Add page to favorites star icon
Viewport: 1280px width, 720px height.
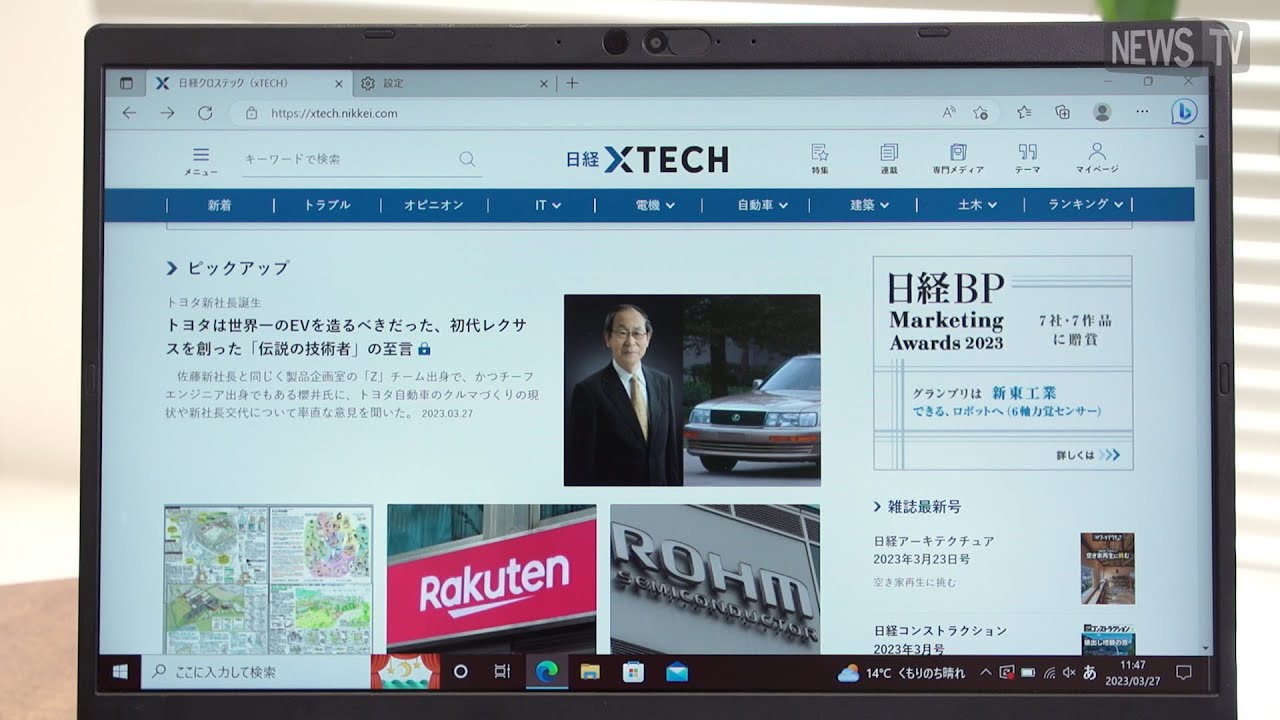click(981, 113)
